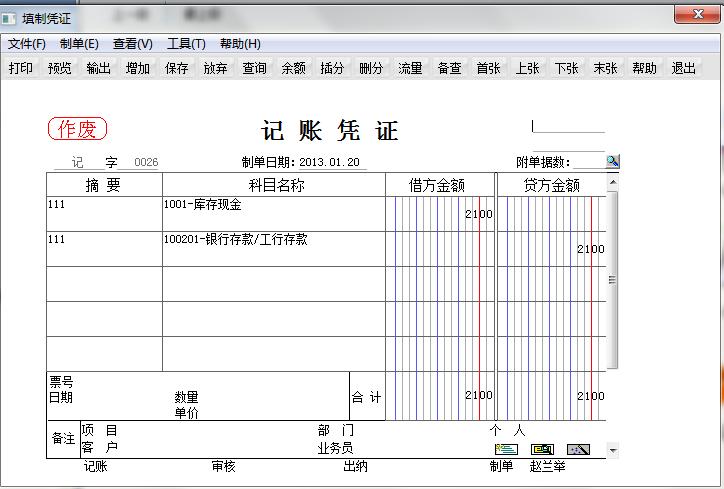Select the 100201-银行存款/工行存款 cell
This screenshot has width=724, height=489.
pos(274,249)
